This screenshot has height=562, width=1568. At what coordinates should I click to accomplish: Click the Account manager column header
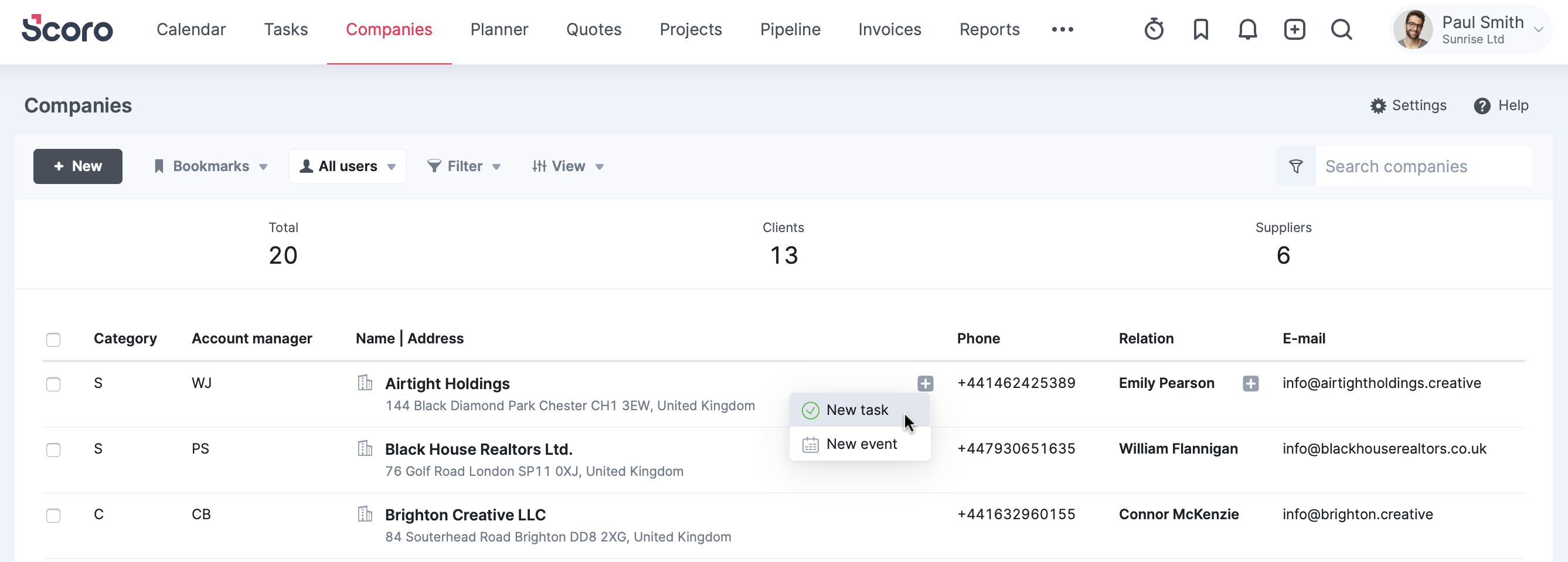(251, 339)
